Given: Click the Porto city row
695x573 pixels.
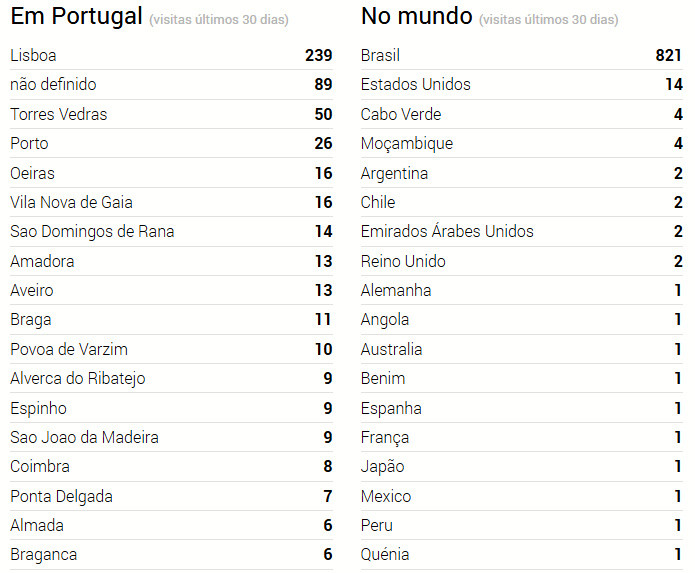Looking at the screenshot, I should 29,144.
